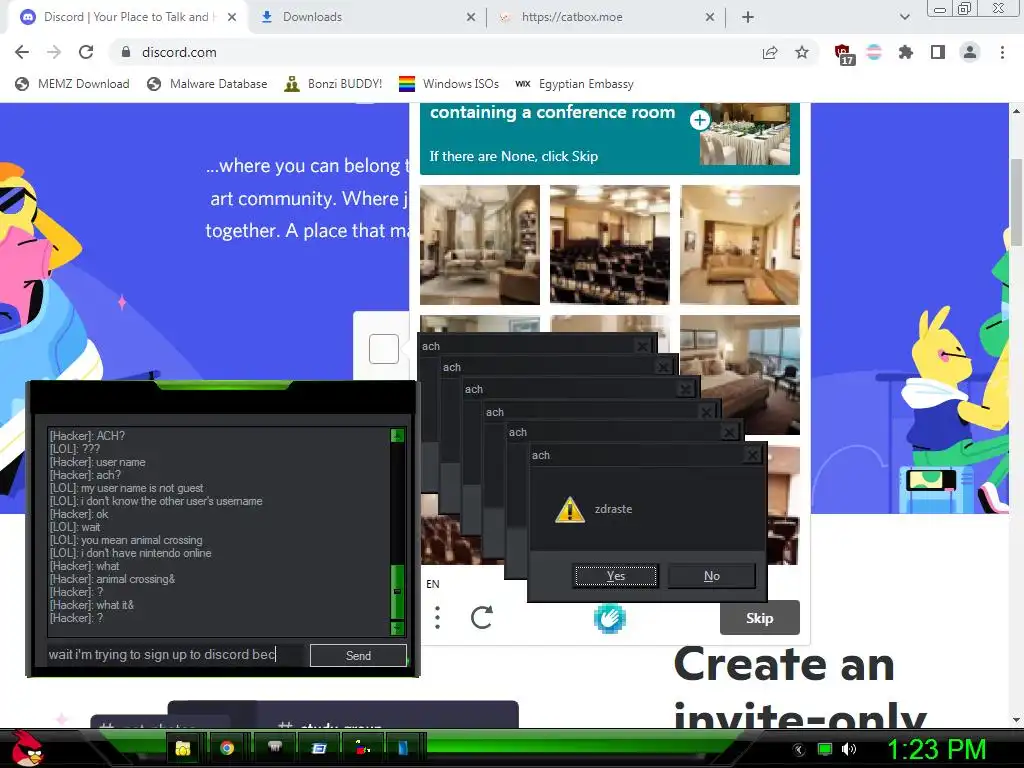
Task: Click the blue window taskbar icon
Action: click(x=319, y=748)
